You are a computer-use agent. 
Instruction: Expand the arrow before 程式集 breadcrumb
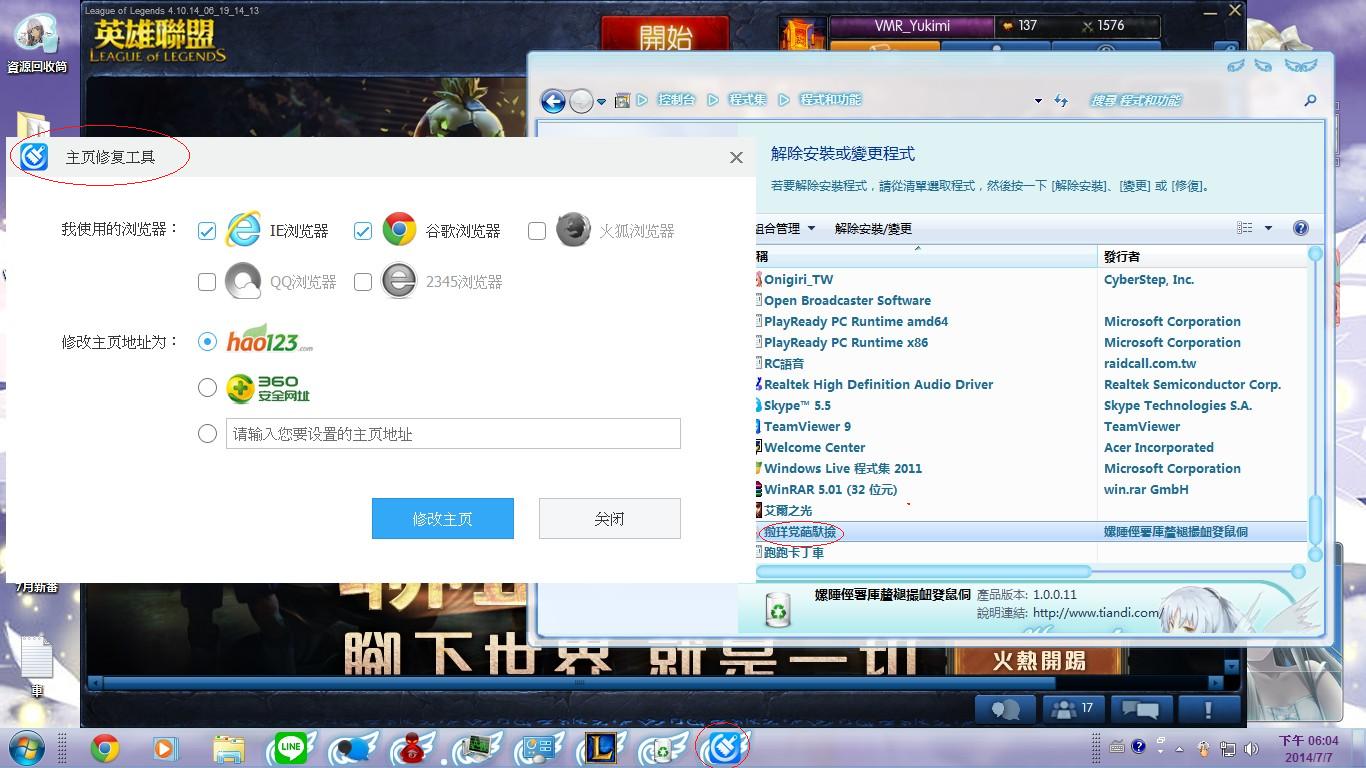point(713,100)
